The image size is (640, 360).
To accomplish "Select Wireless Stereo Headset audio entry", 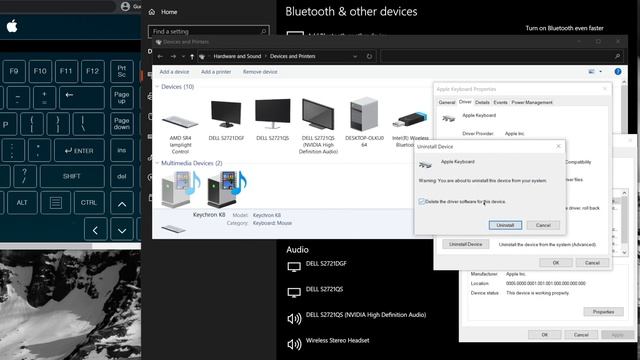I will pos(338,340).
